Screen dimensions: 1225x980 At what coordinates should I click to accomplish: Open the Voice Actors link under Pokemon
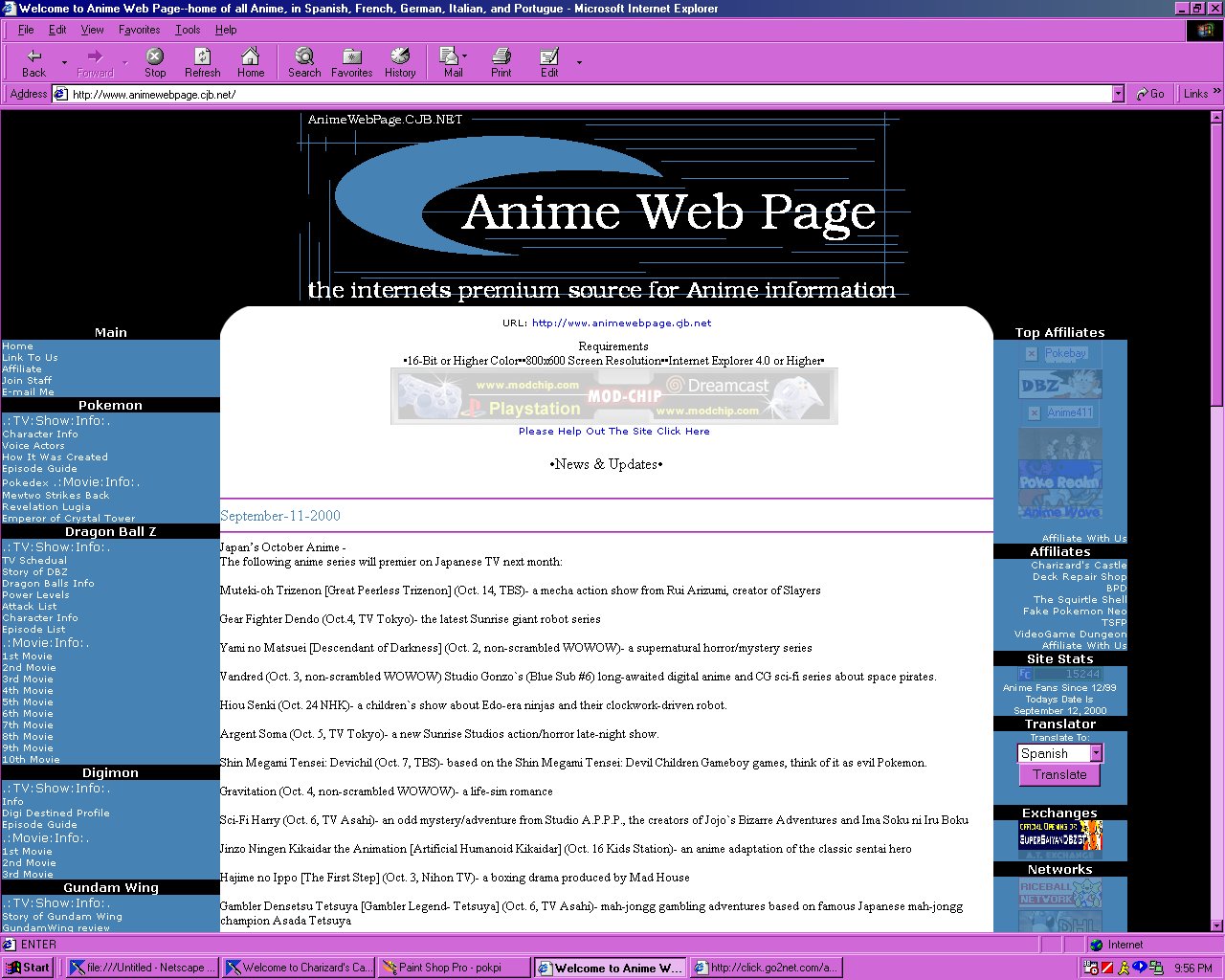[33, 446]
